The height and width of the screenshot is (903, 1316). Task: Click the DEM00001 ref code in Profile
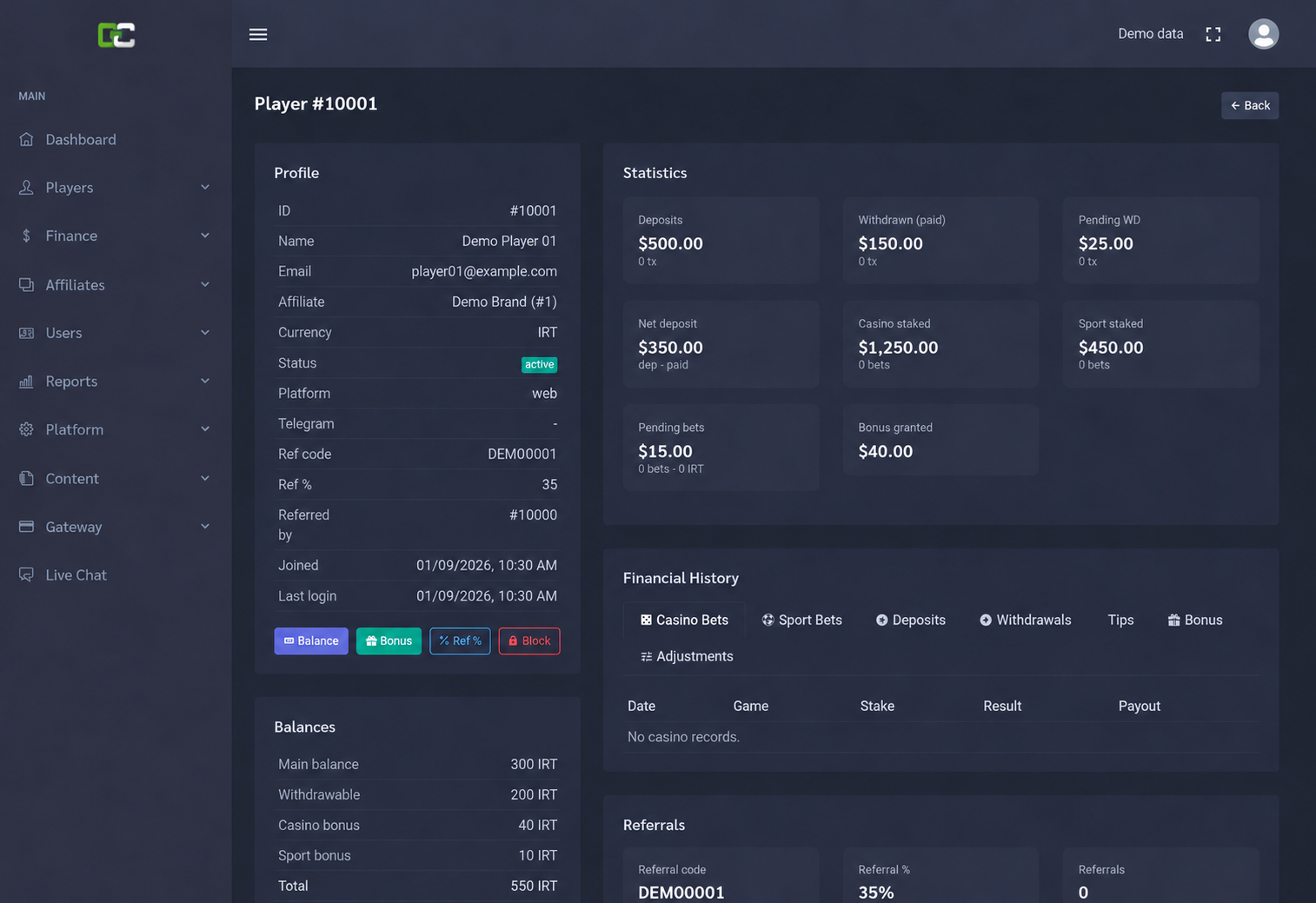[522, 454]
